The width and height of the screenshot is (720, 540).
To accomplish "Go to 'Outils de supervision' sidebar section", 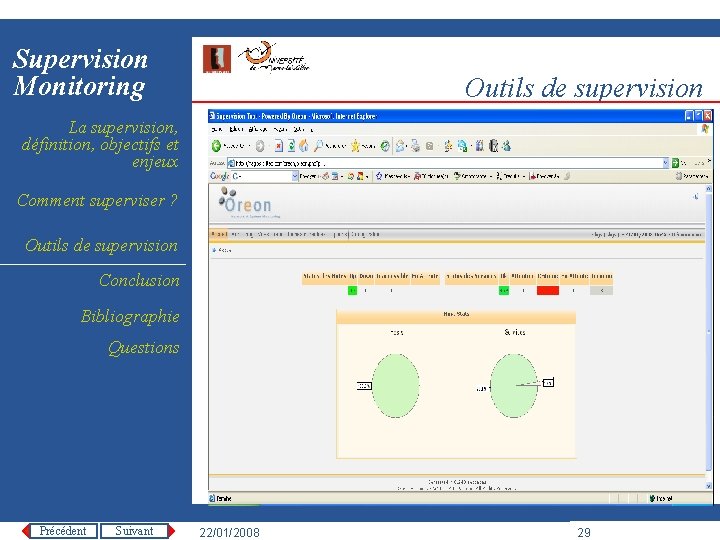I will pos(101,245).
